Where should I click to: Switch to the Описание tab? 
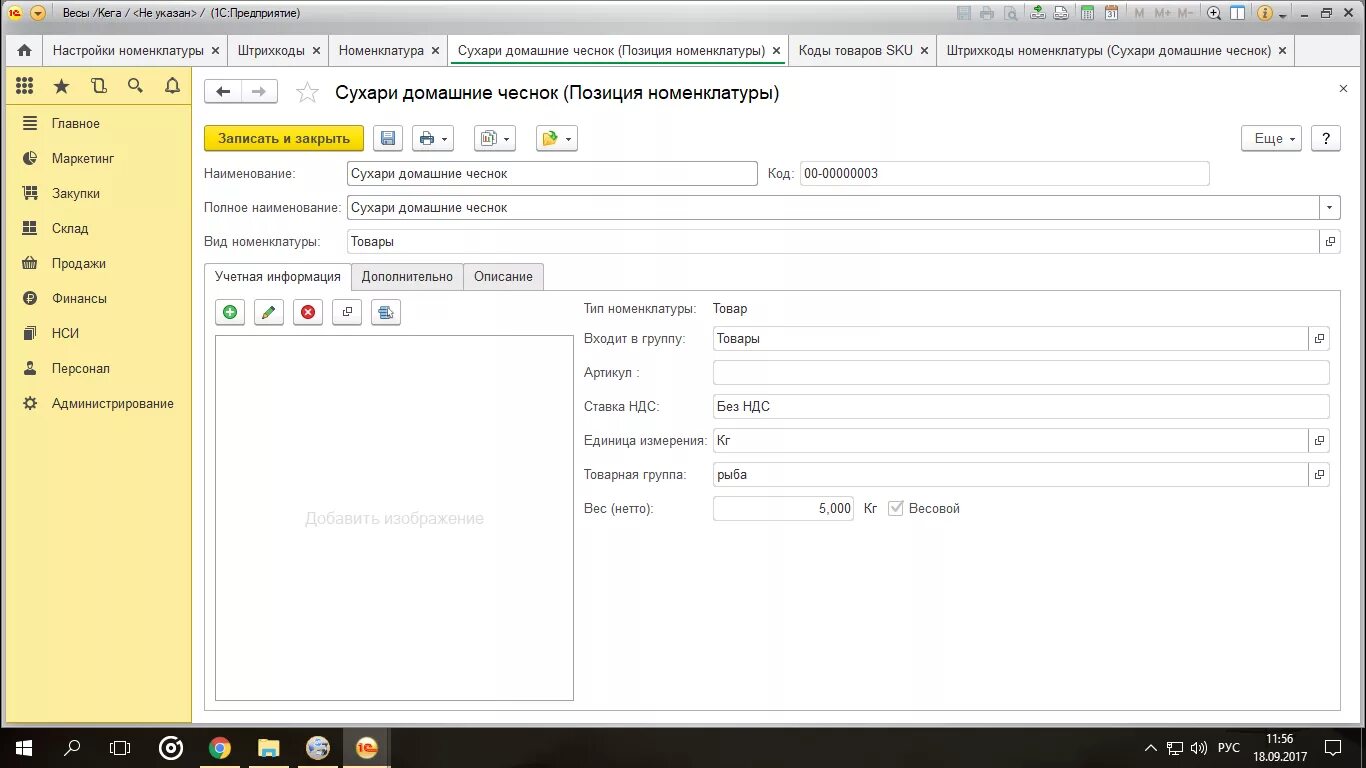tap(503, 276)
